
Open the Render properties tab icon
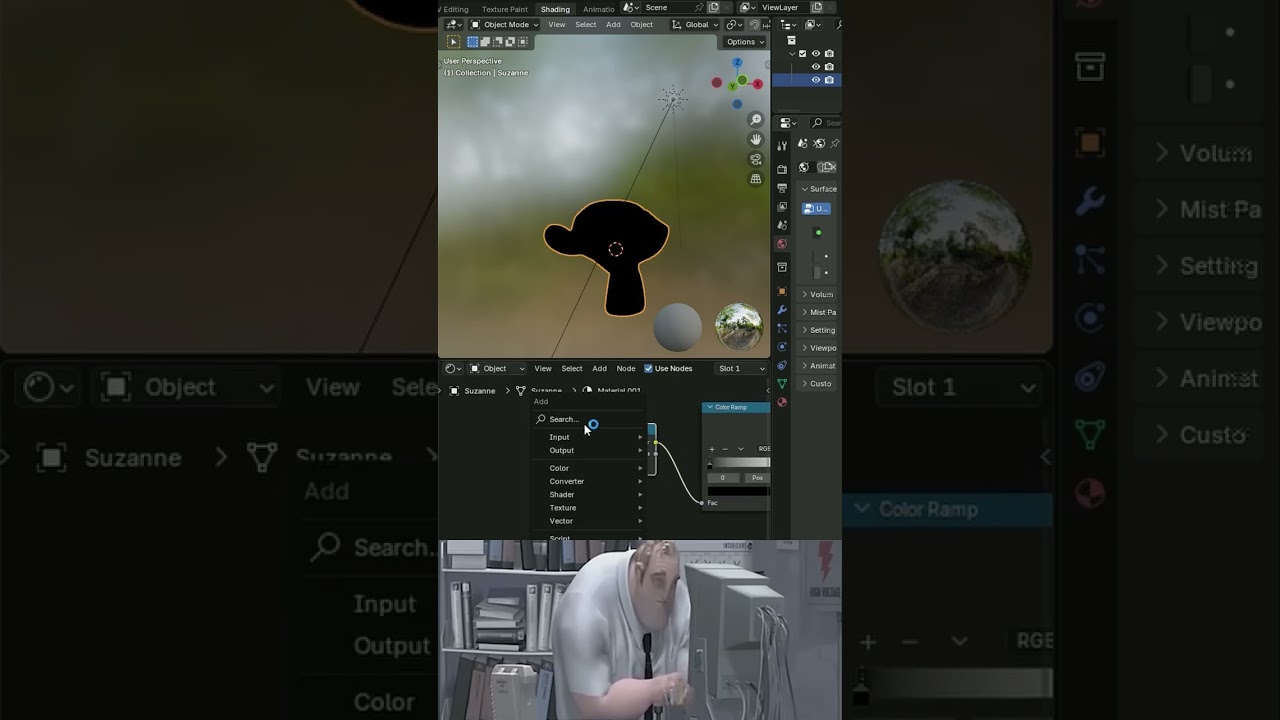tap(782, 169)
